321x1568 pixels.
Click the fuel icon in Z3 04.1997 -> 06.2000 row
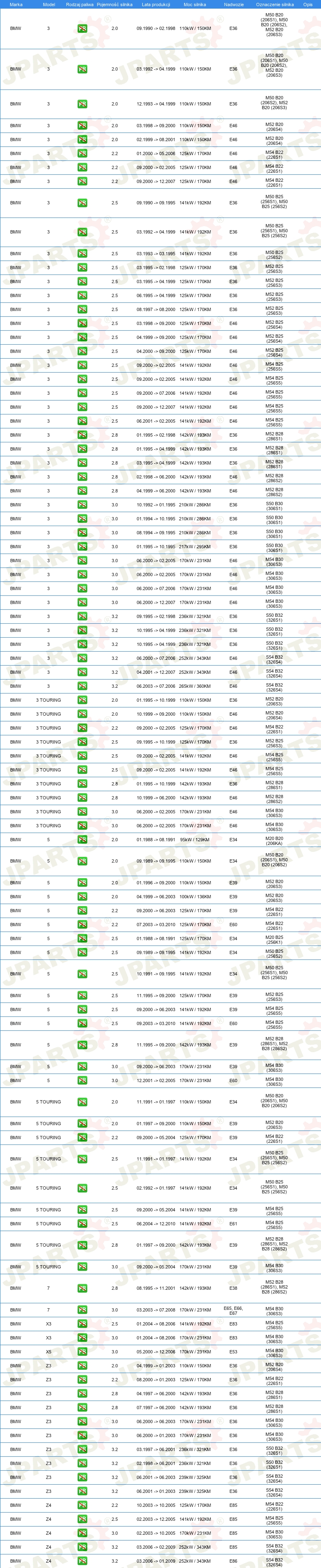point(82,1393)
